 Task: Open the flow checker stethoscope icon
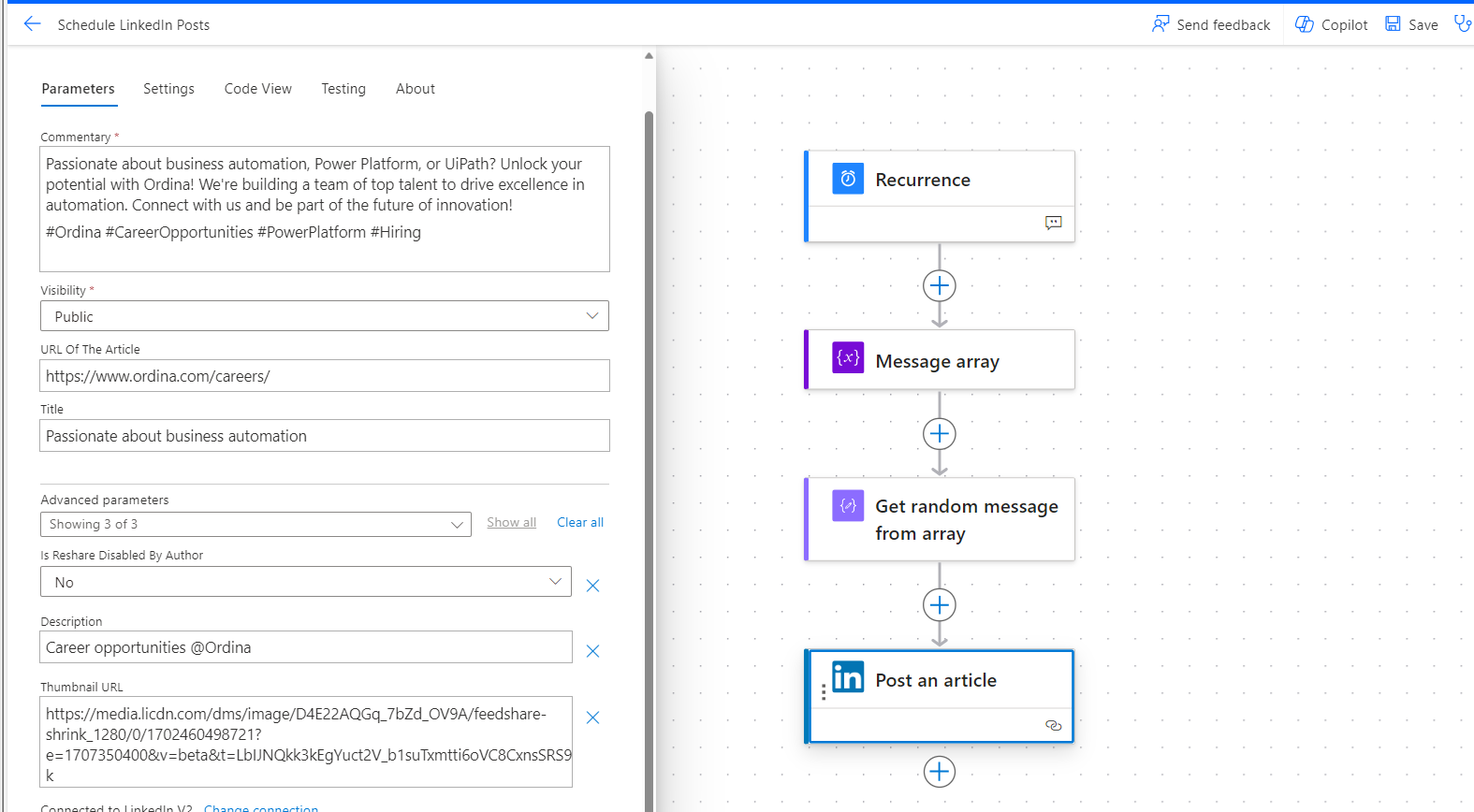point(1462,24)
